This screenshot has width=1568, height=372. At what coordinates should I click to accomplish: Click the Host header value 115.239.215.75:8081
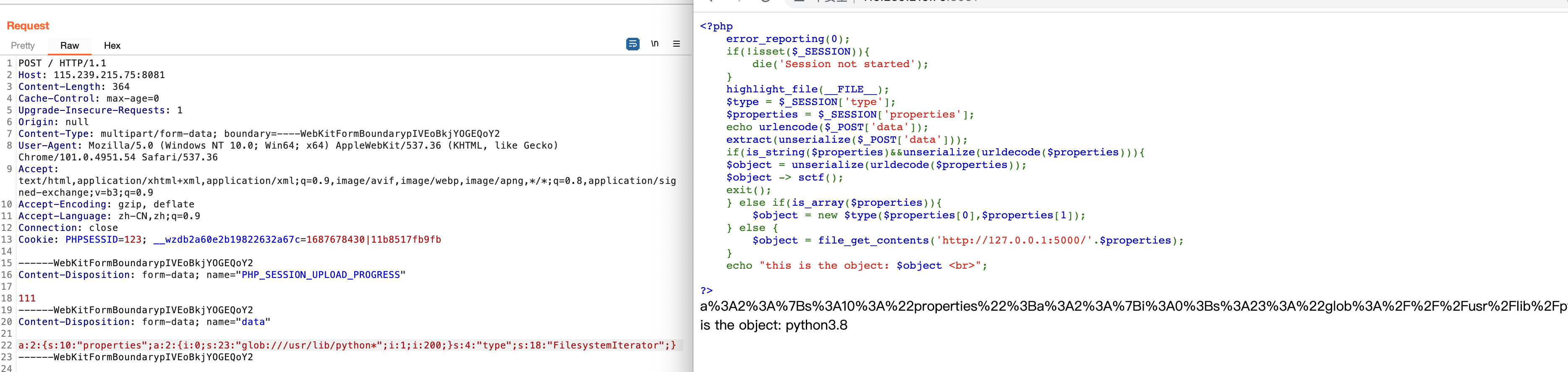point(109,75)
